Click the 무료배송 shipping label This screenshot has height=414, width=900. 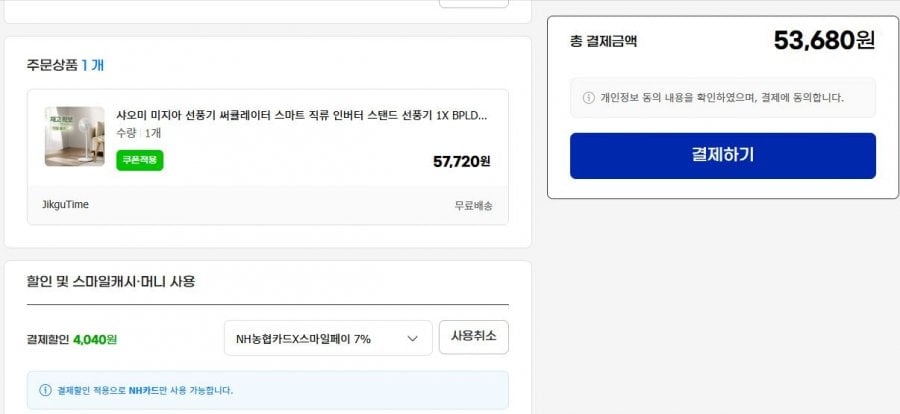pos(473,206)
